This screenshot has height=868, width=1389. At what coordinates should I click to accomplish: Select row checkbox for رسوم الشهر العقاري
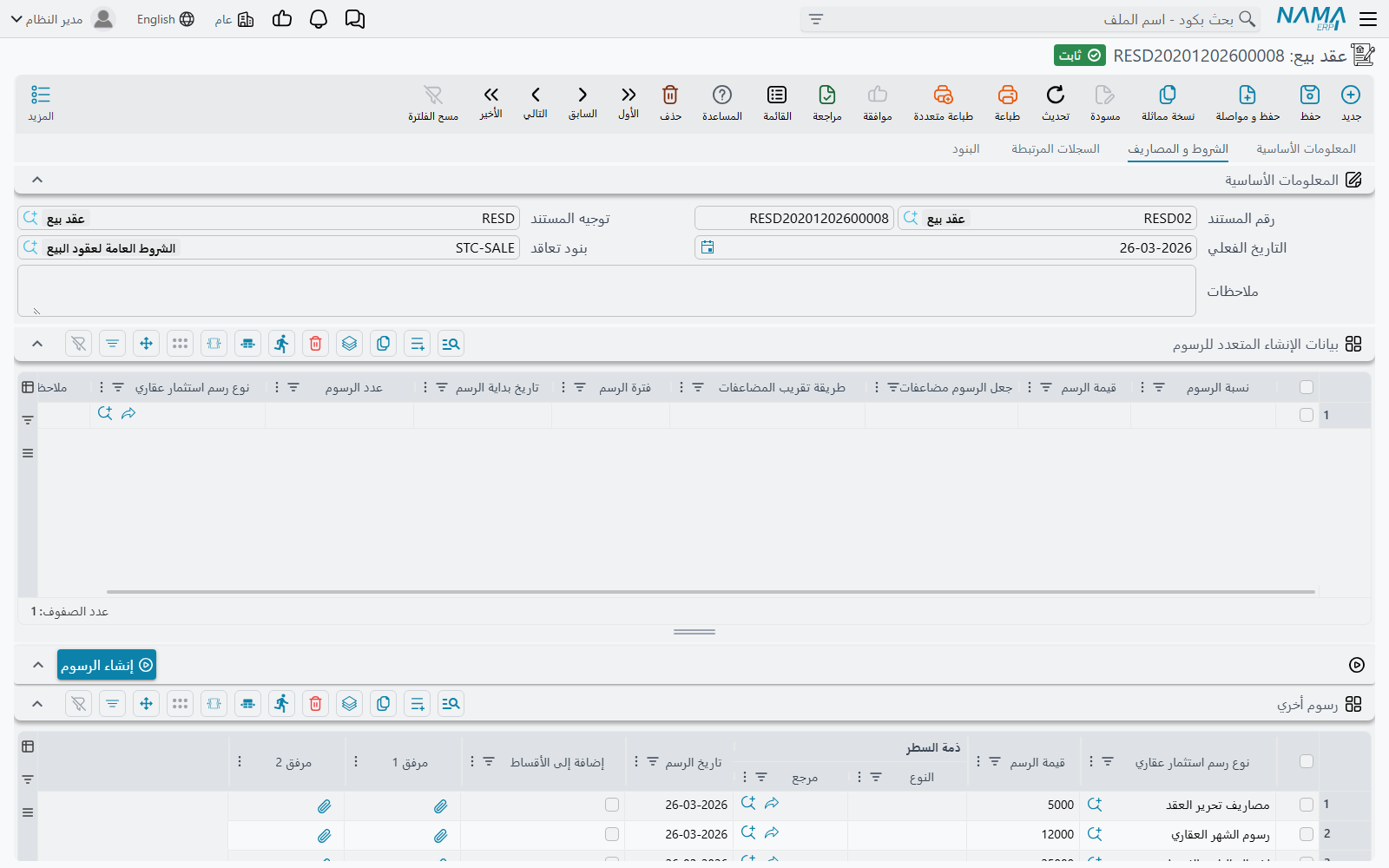(1307, 834)
